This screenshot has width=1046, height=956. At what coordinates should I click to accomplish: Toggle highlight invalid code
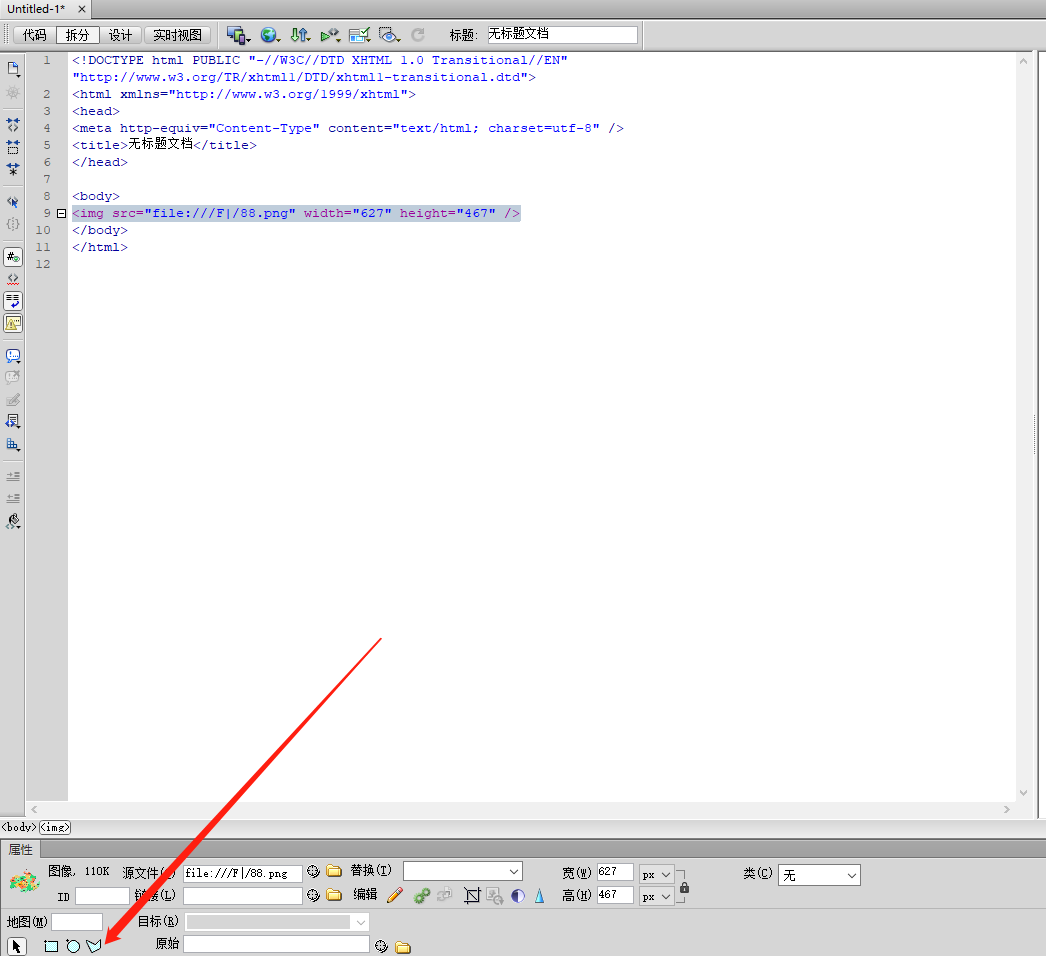12,278
